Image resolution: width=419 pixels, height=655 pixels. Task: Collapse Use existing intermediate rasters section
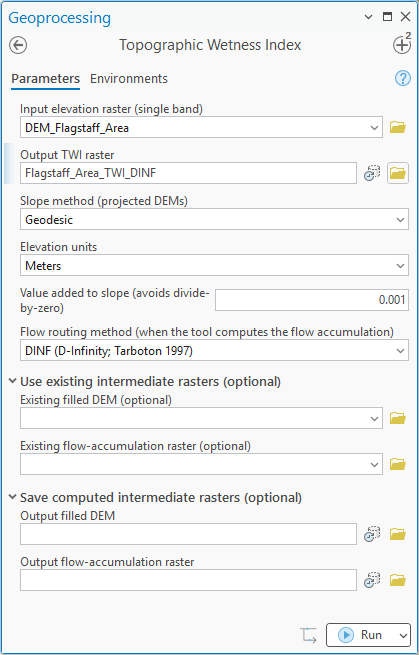[13, 381]
